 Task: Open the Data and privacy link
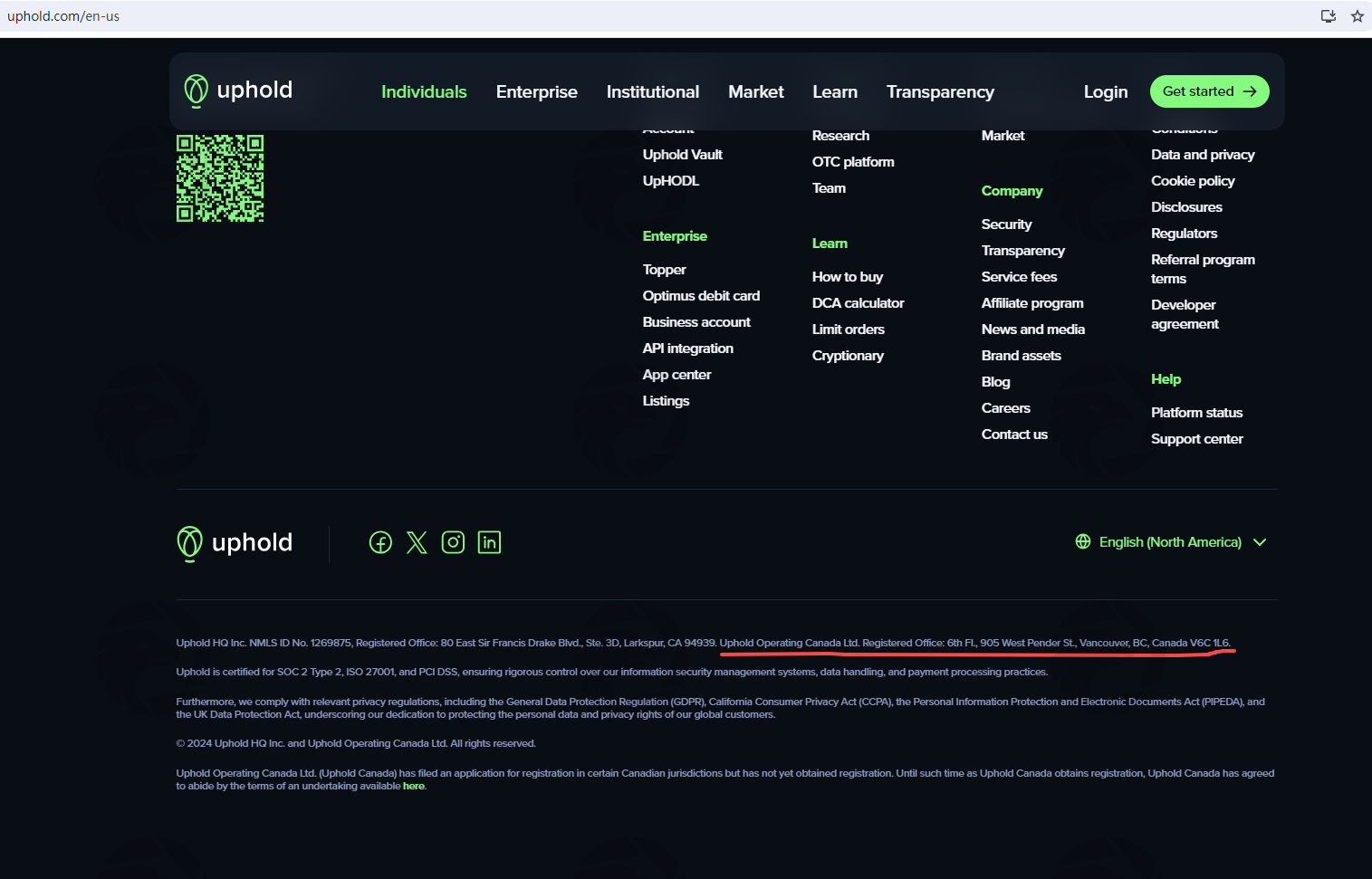coord(1203,155)
